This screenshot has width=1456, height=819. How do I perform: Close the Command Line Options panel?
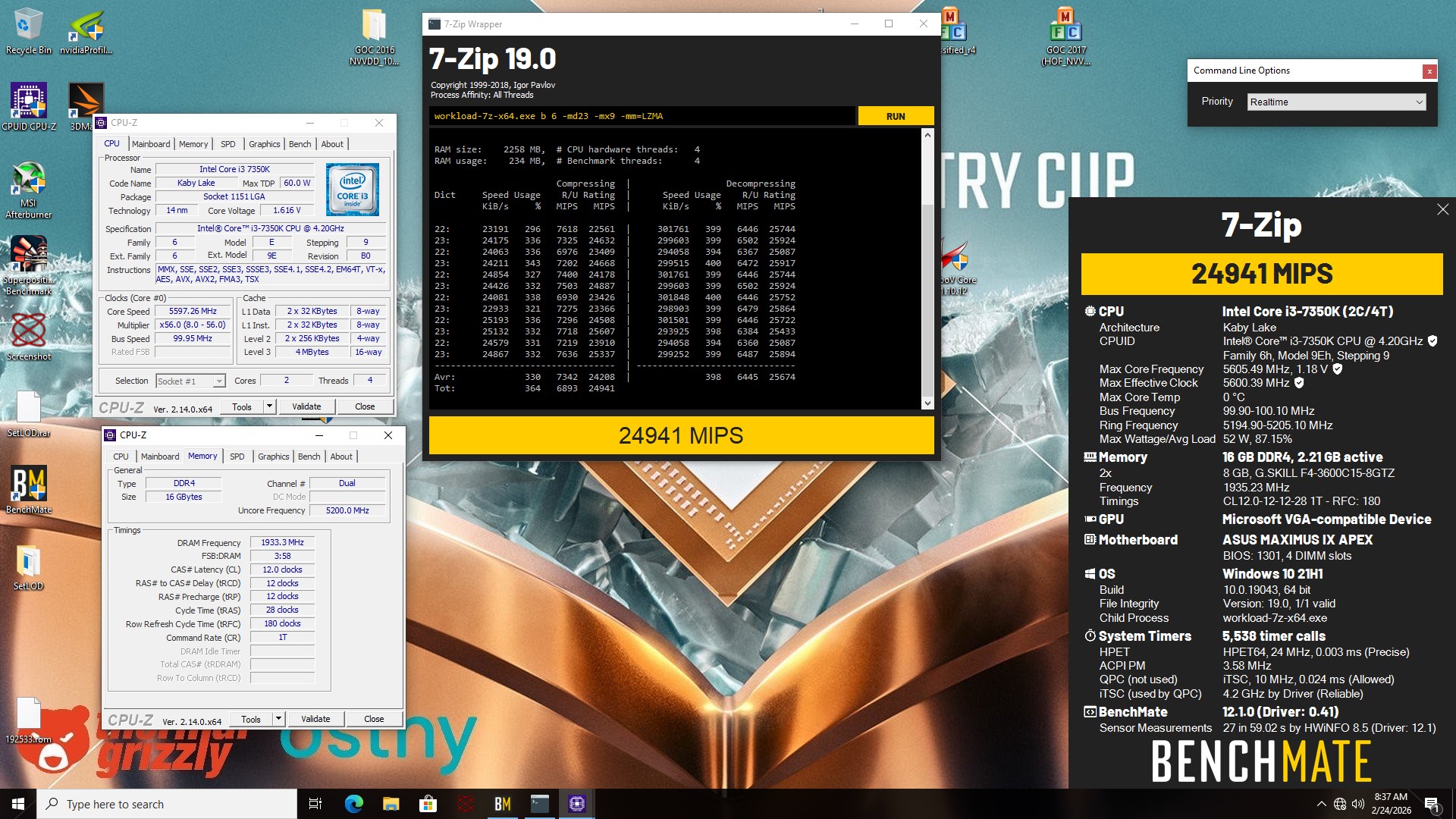point(1429,71)
